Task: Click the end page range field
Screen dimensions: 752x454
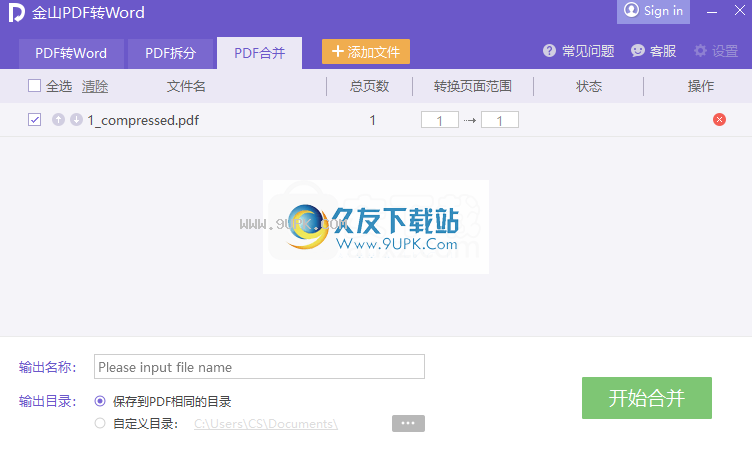Action: [x=500, y=120]
